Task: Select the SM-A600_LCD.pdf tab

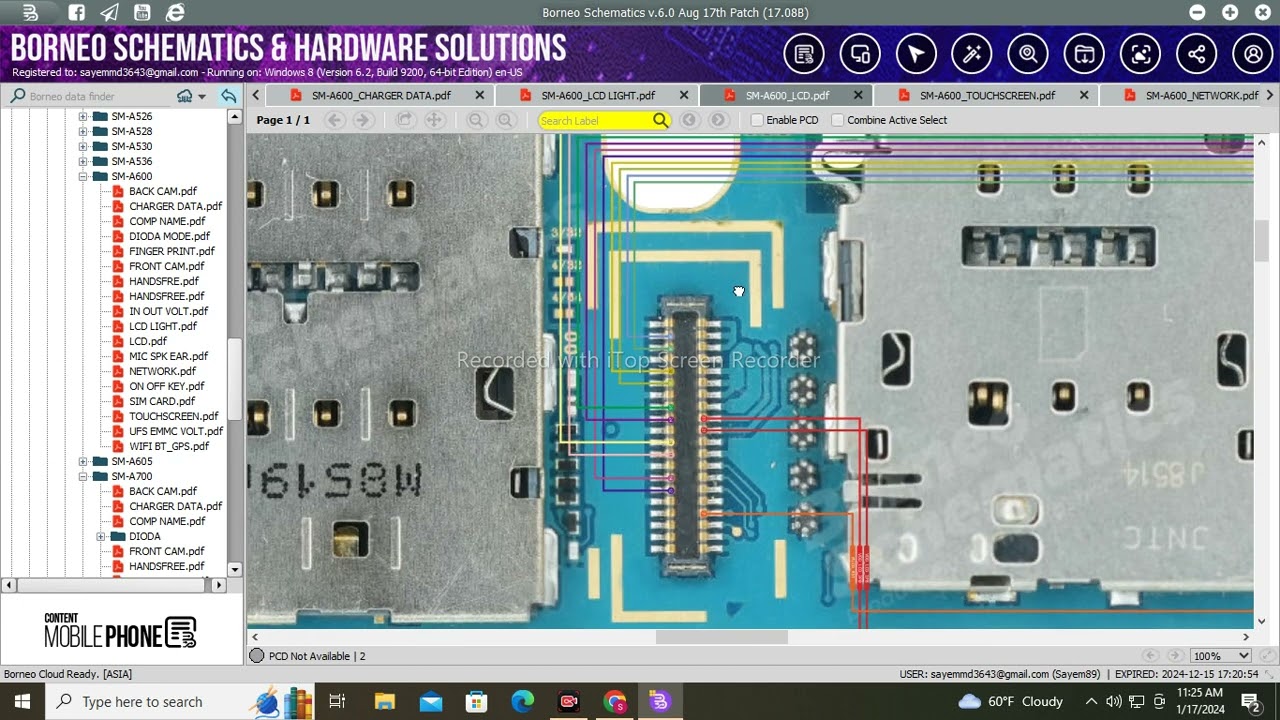Action: pyautogui.click(x=787, y=96)
